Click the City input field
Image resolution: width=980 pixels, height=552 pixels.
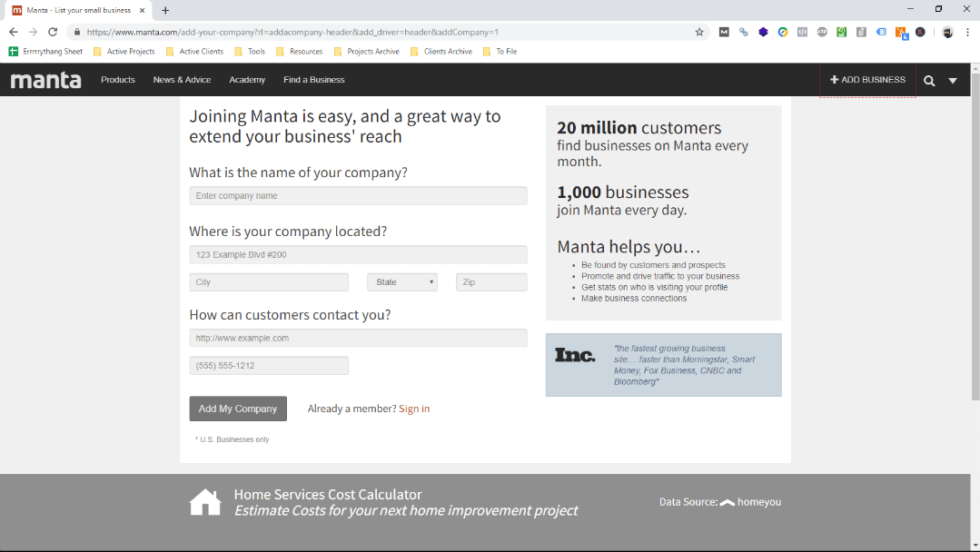tap(269, 282)
